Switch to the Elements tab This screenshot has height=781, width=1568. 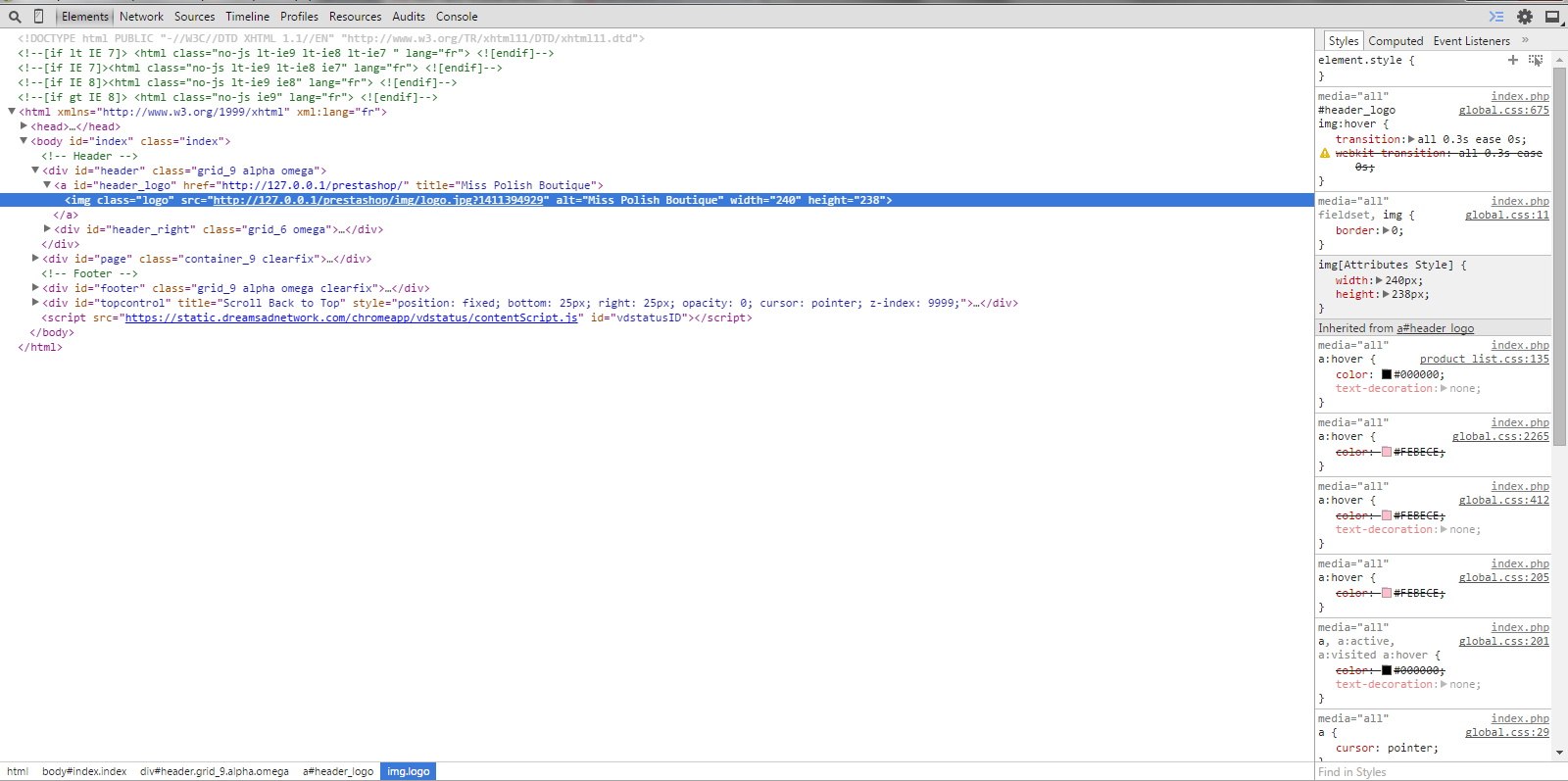[85, 17]
